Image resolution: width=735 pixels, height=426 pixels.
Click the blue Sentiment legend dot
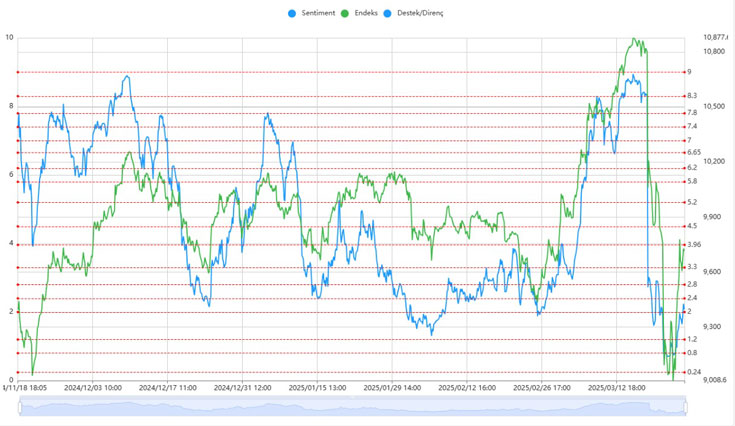292,13
